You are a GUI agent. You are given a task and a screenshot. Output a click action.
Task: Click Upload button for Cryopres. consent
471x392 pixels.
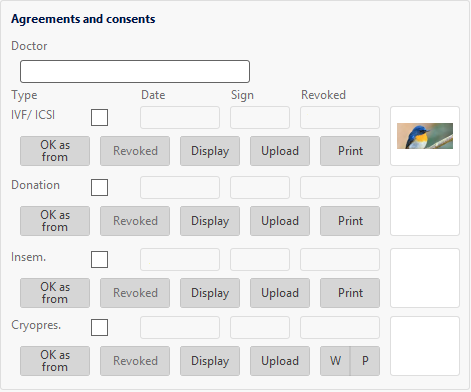click(x=280, y=361)
